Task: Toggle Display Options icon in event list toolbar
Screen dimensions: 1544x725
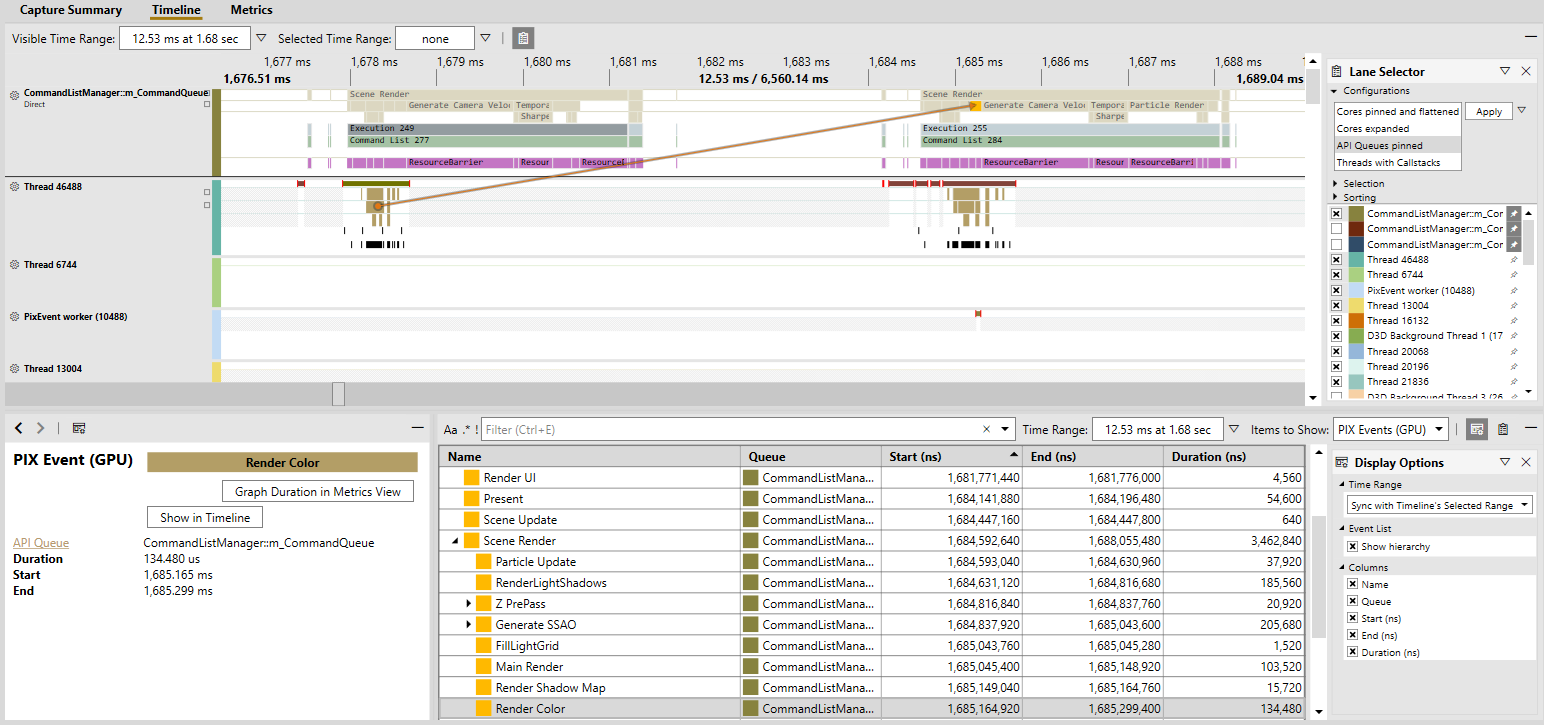Action: click(1477, 429)
